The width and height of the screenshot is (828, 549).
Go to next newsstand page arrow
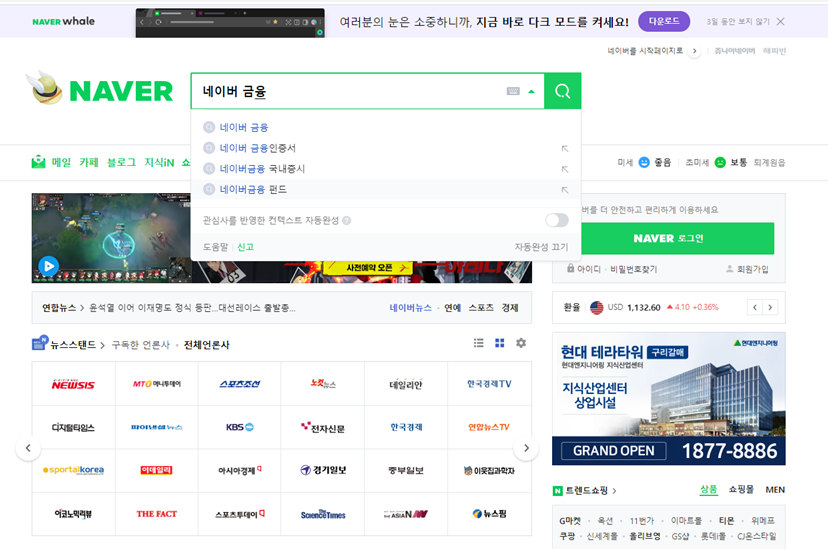(x=526, y=448)
